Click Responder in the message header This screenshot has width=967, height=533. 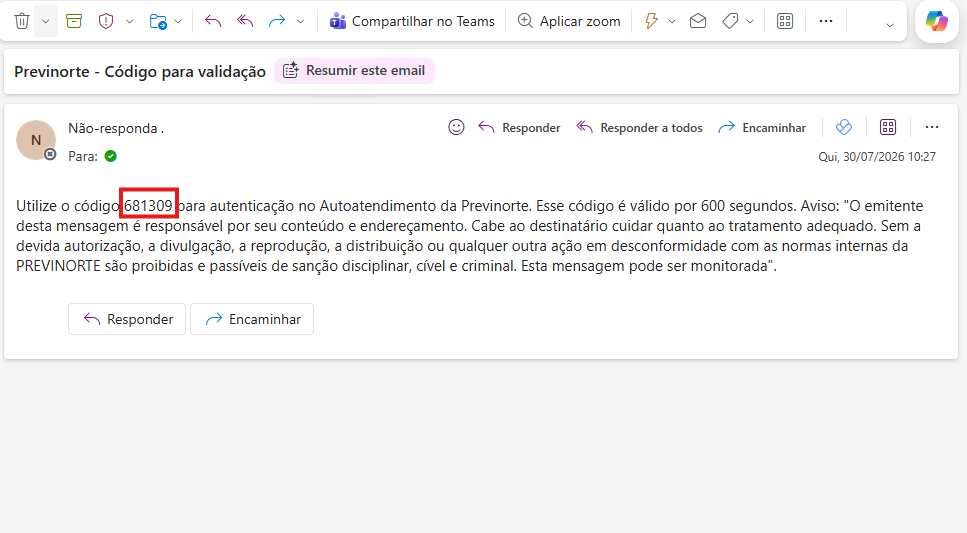(519, 128)
